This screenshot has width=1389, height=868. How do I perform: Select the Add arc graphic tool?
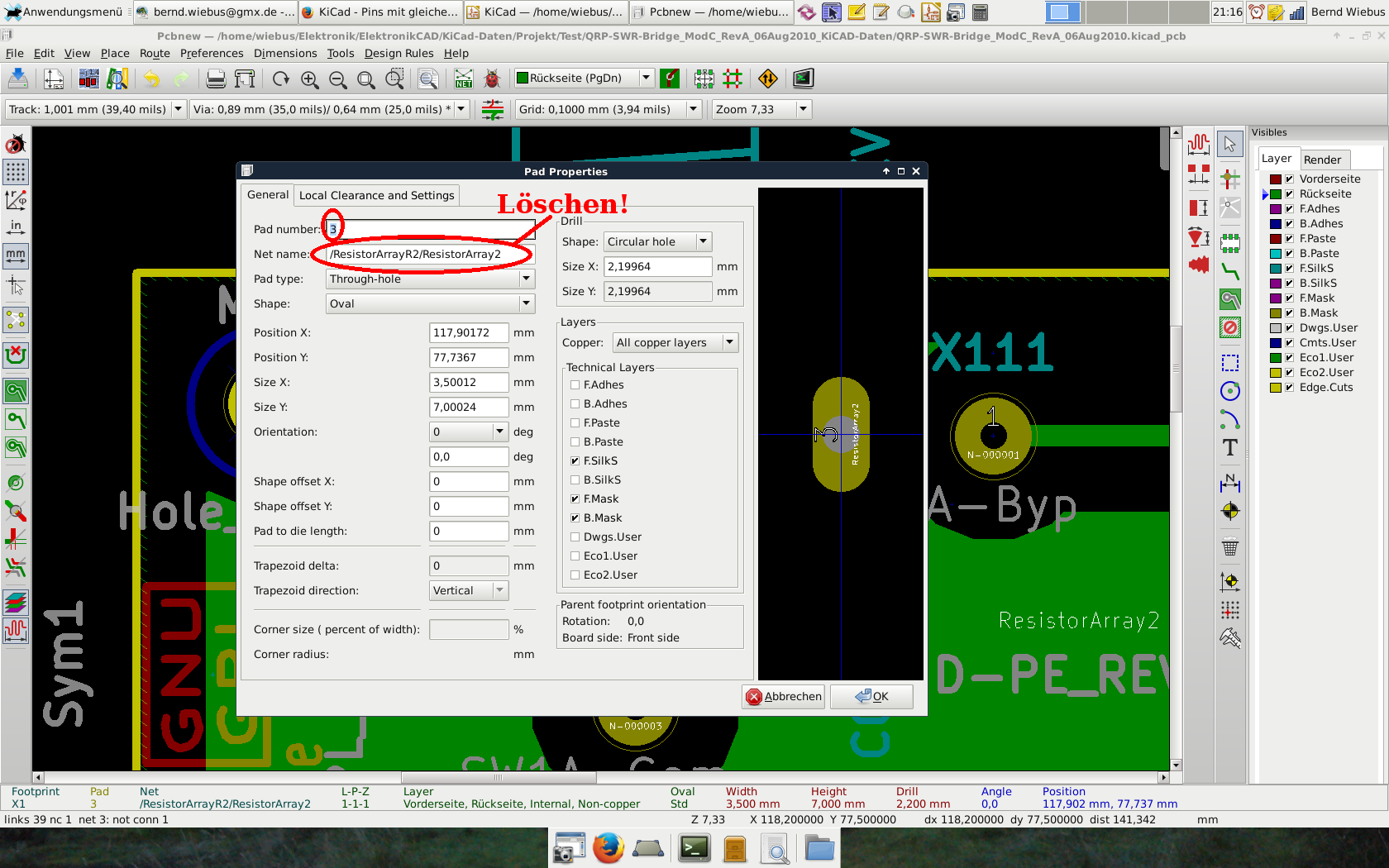tap(1230, 419)
